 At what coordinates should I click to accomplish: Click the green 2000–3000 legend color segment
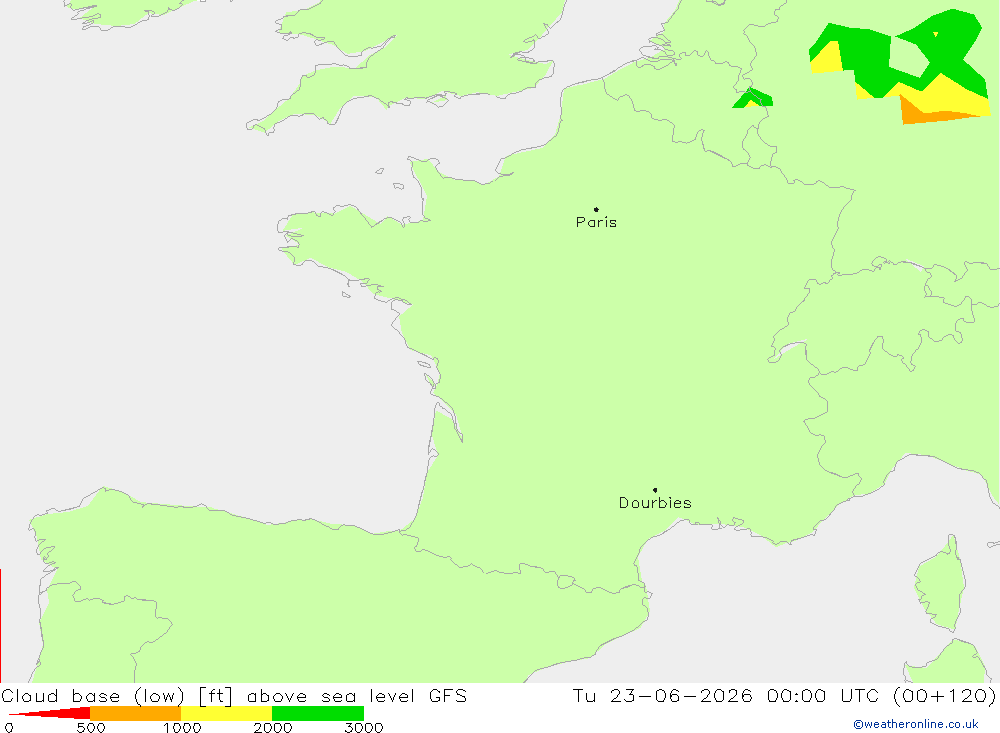[x=318, y=713]
